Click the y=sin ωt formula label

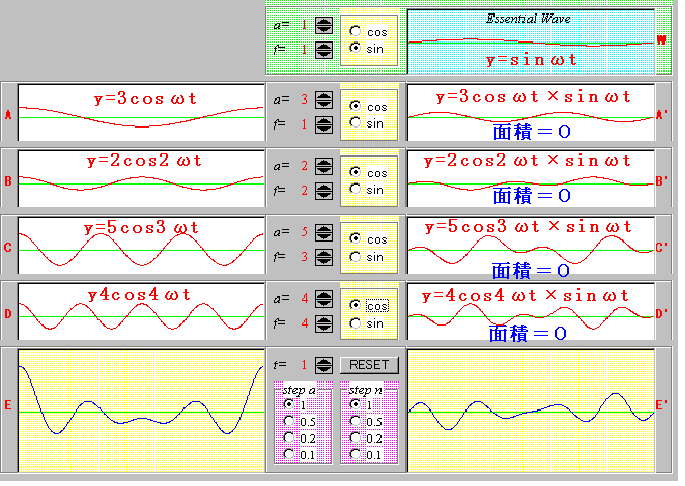pos(531,59)
